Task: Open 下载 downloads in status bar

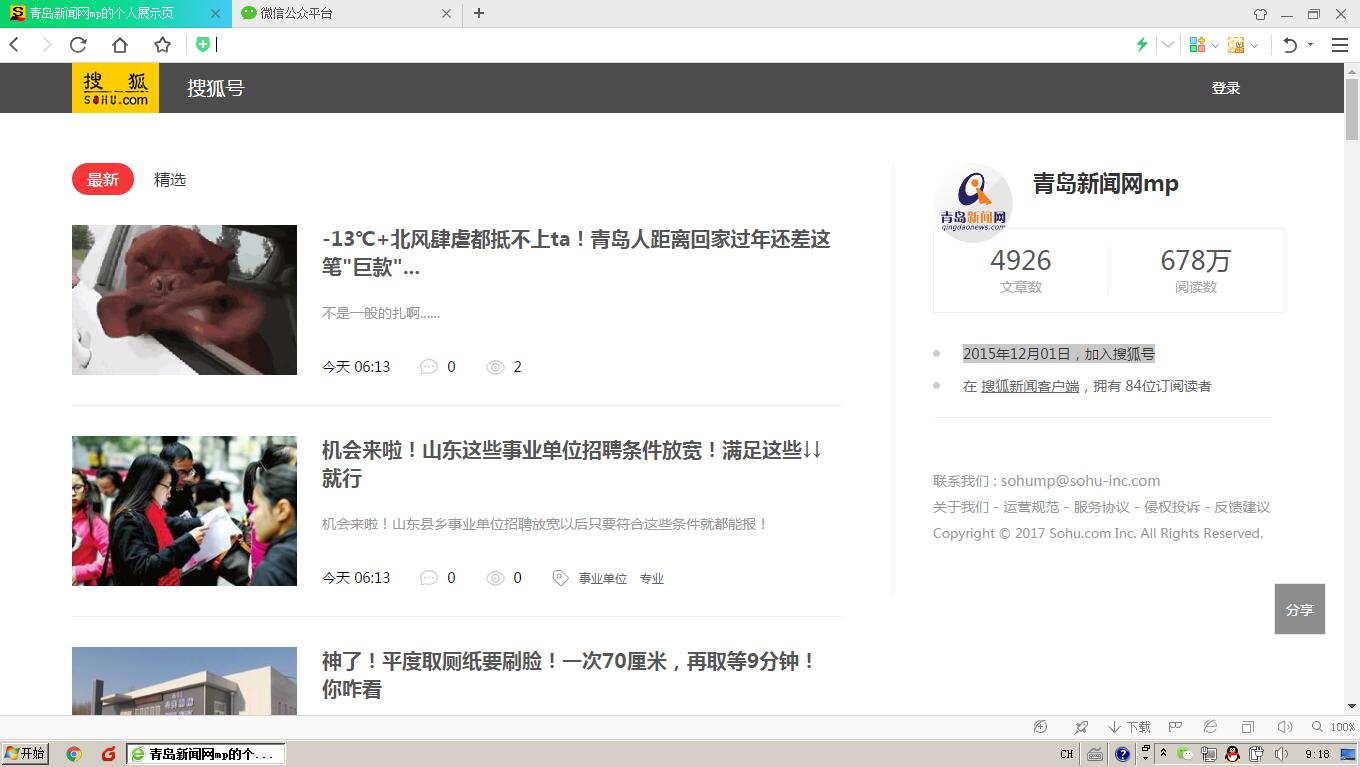Action: pyautogui.click(x=1129, y=727)
